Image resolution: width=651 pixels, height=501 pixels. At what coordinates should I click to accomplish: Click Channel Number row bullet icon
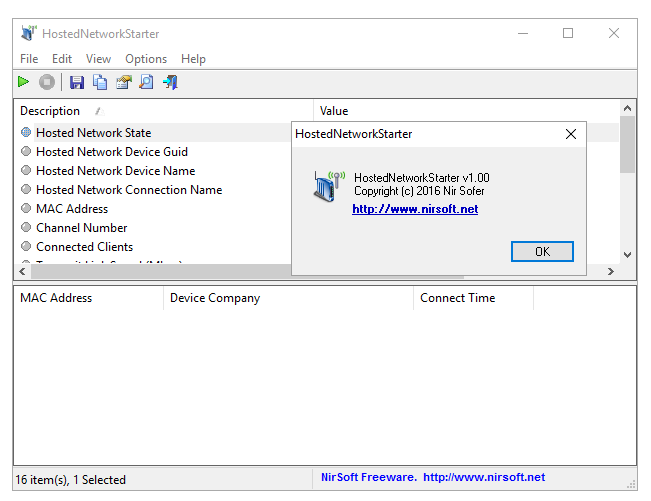[x=26, y=227]
